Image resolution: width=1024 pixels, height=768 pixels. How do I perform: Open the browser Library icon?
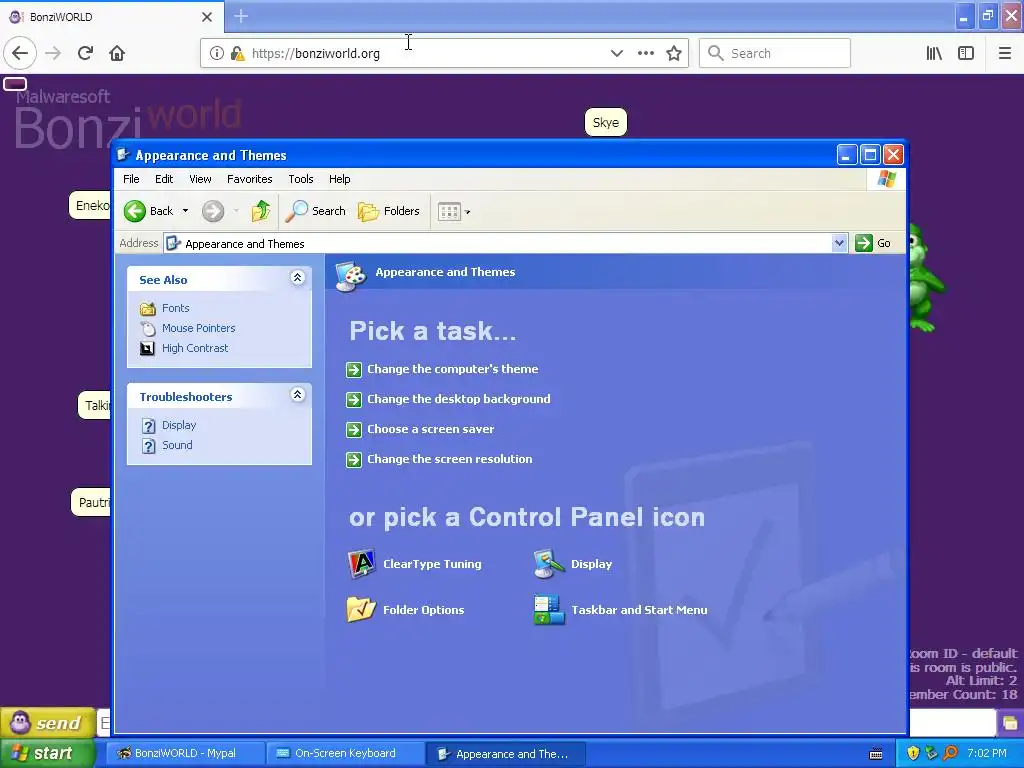click(x=934, y=53)
